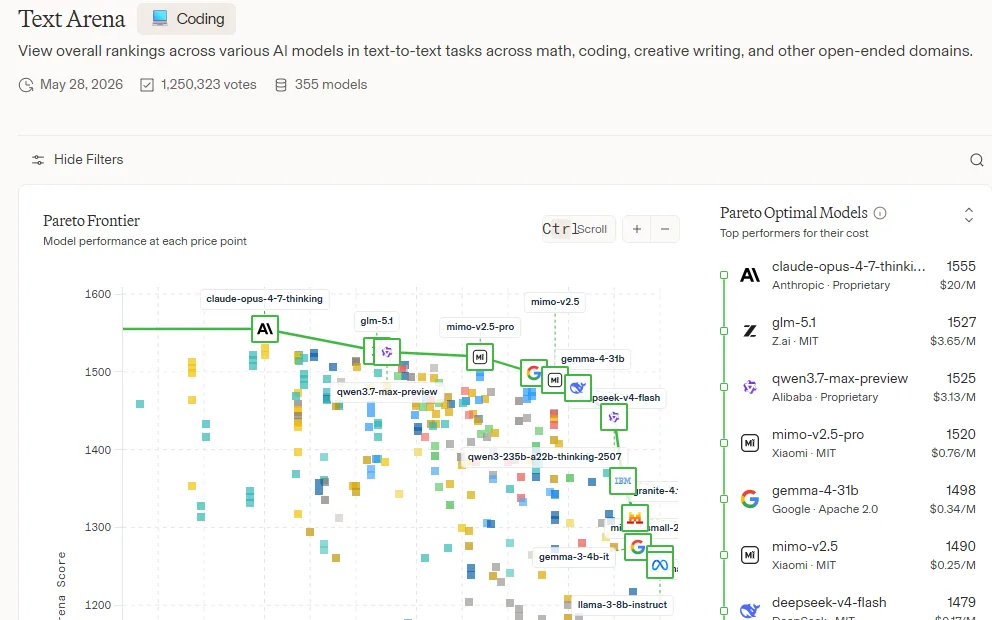
Task: Click the May 28, 2026 date text
Action: 81,85
